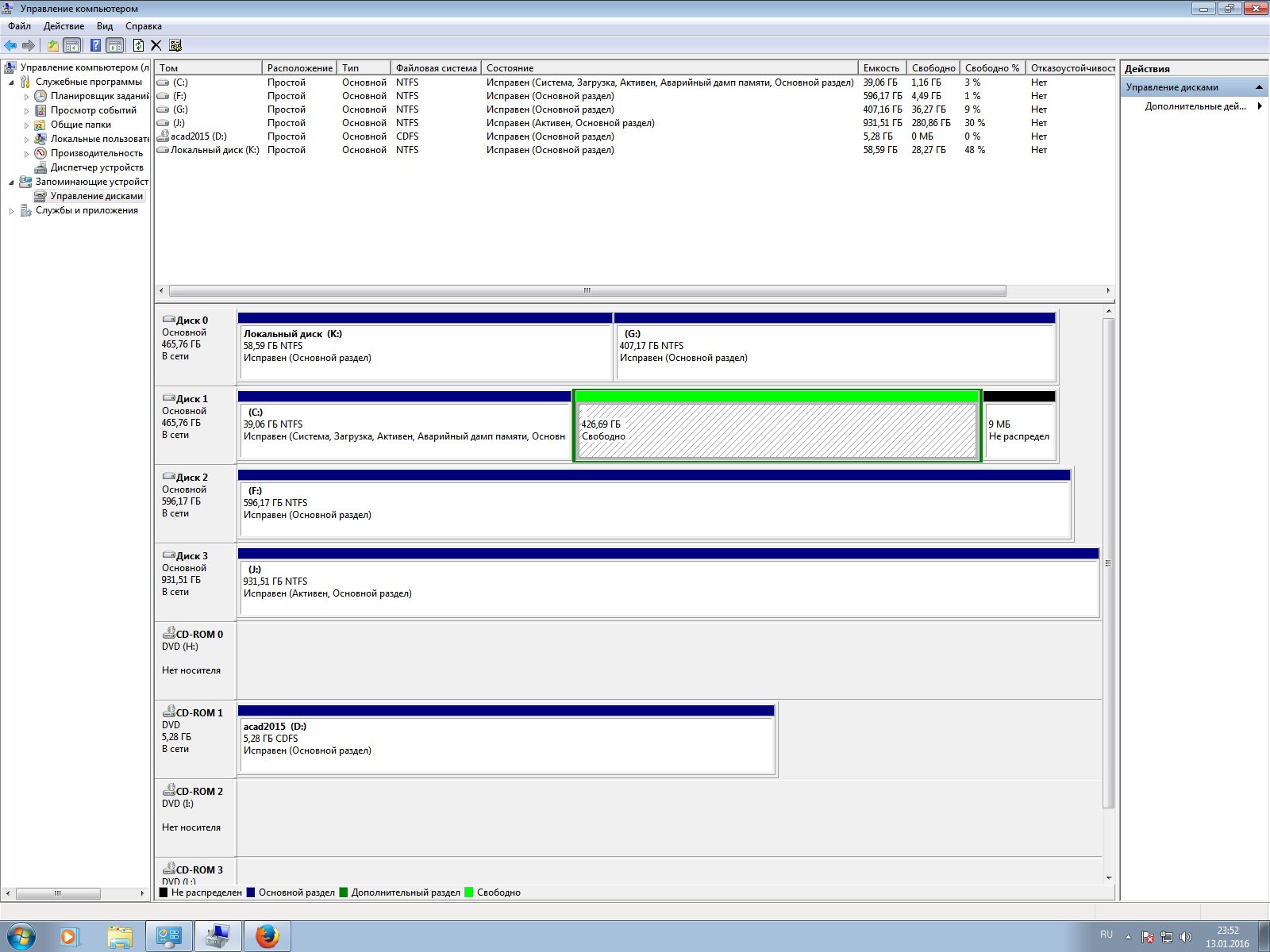Viewport: 1270px width, 952px height.
Task: Click the Up one level folder icon
Action: click(52, 45)
